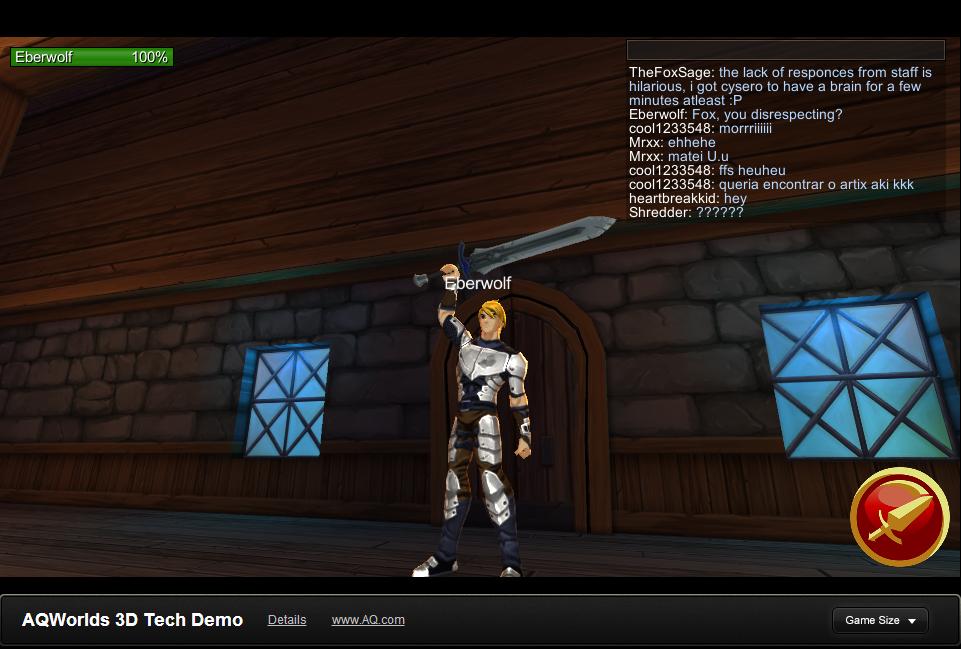Click the AQWorlds 3D Tech Demo title

pos(132,620)
